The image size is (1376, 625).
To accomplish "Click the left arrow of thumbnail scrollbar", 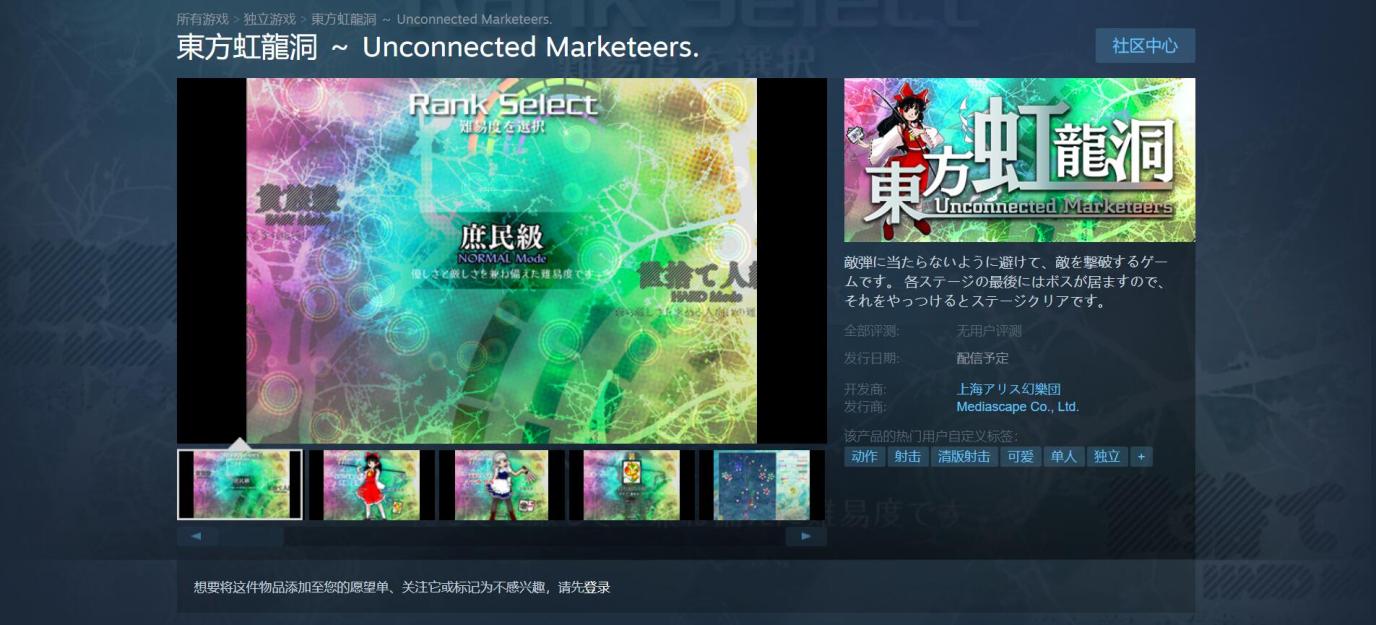I will 197,537.
